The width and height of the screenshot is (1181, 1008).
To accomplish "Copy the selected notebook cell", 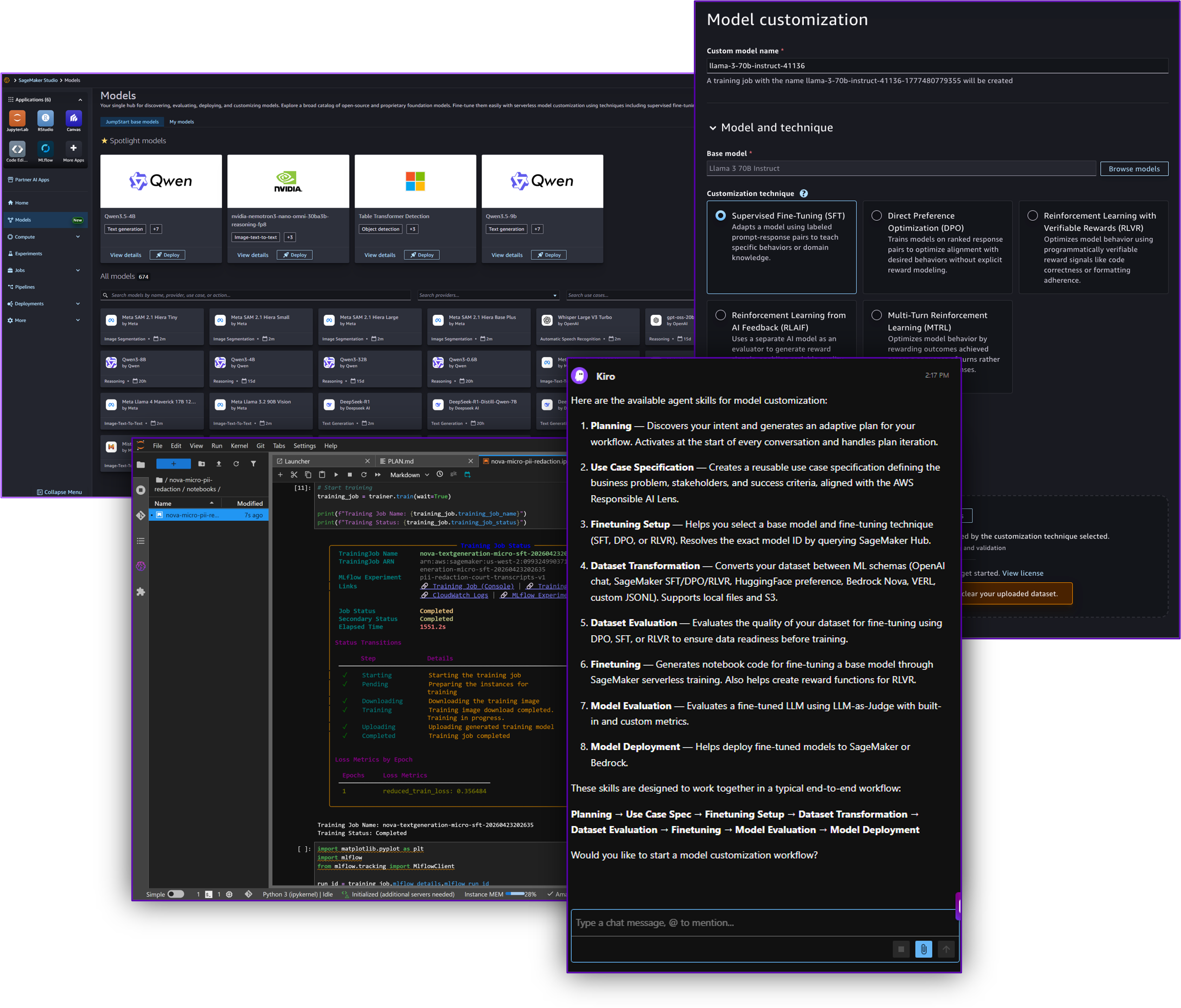I will pos(308,475).
